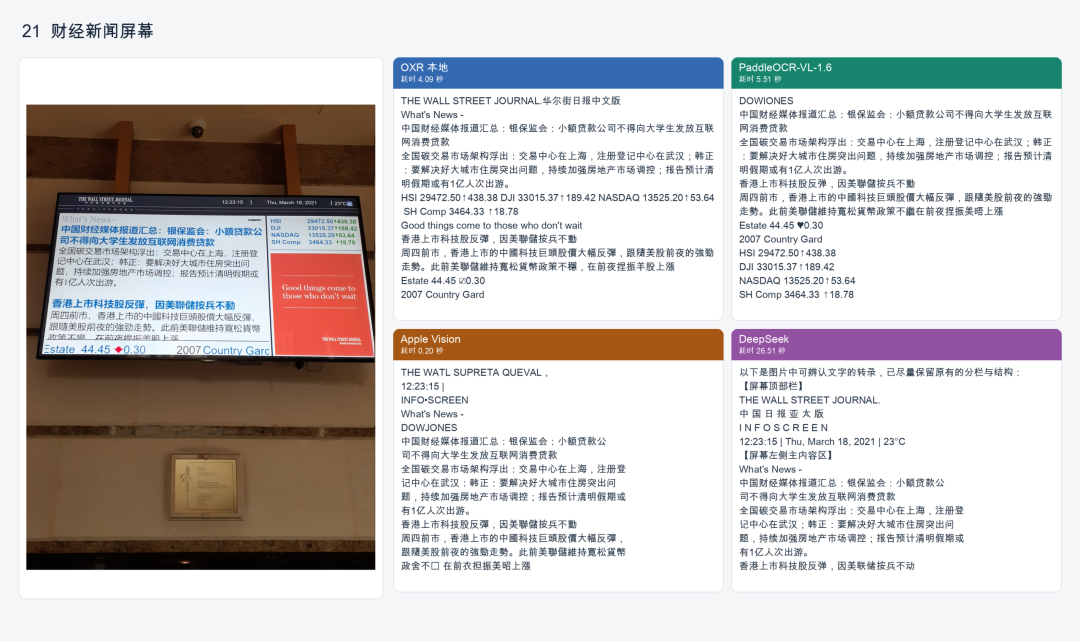Select the spaced "I N F O S C R E E N" line
The image size is (1080, 641).
784,428
